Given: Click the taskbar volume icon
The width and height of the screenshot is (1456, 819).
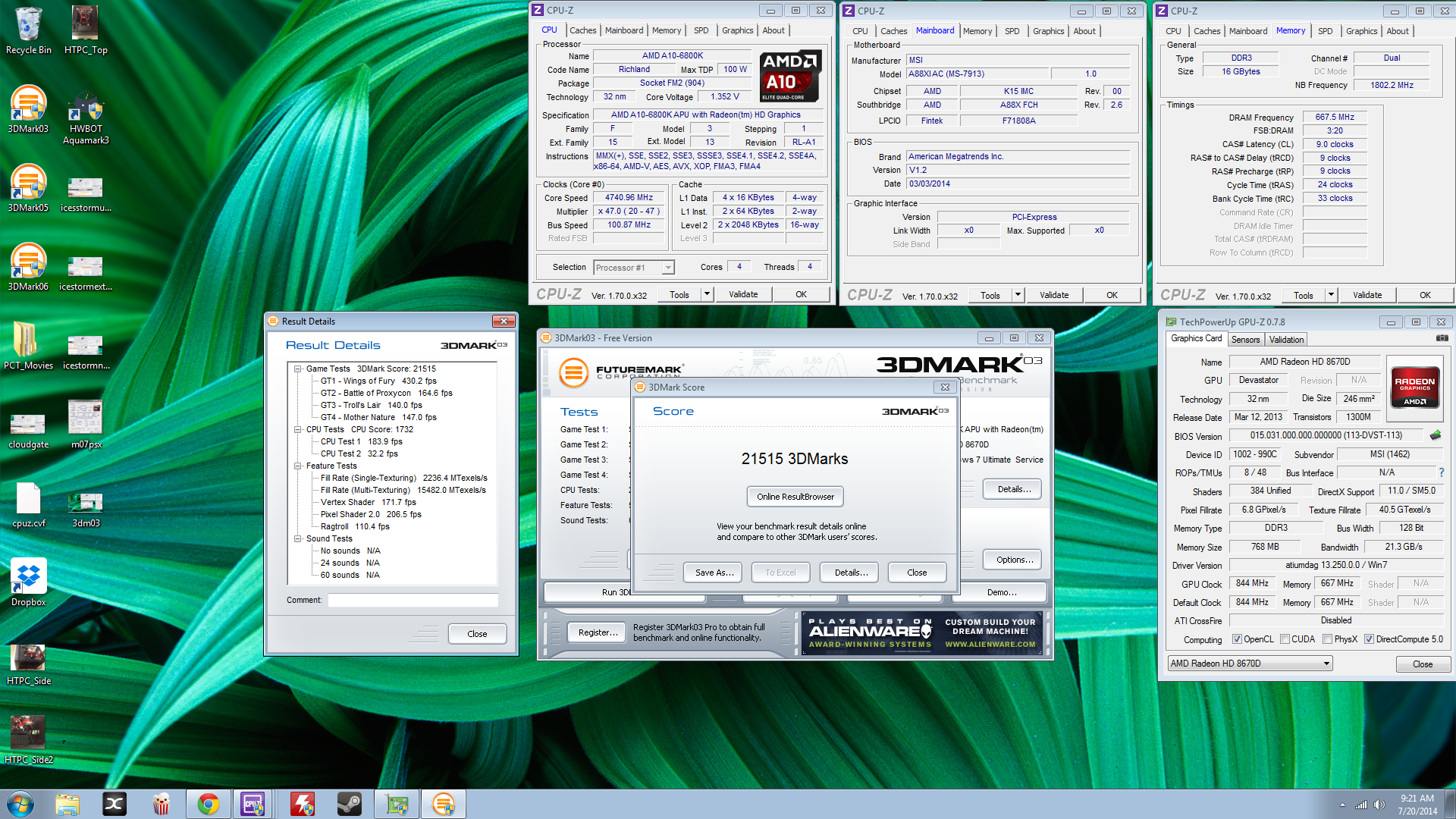Looking at the screenshot, I should pyautogui.click(x=1379, y=805).
